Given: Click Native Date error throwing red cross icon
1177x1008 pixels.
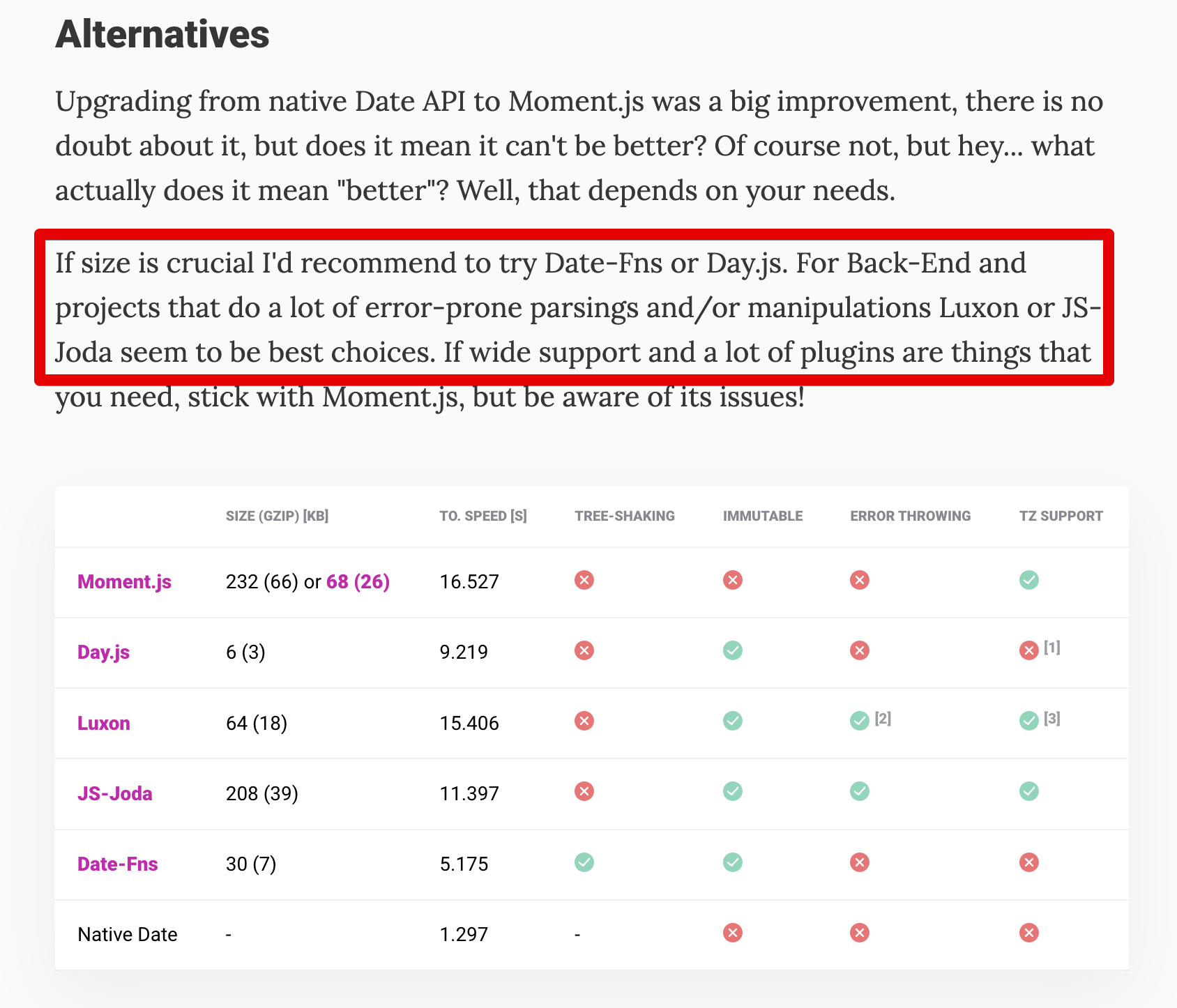Looking at the screenshot, I should tap(860, 933).
